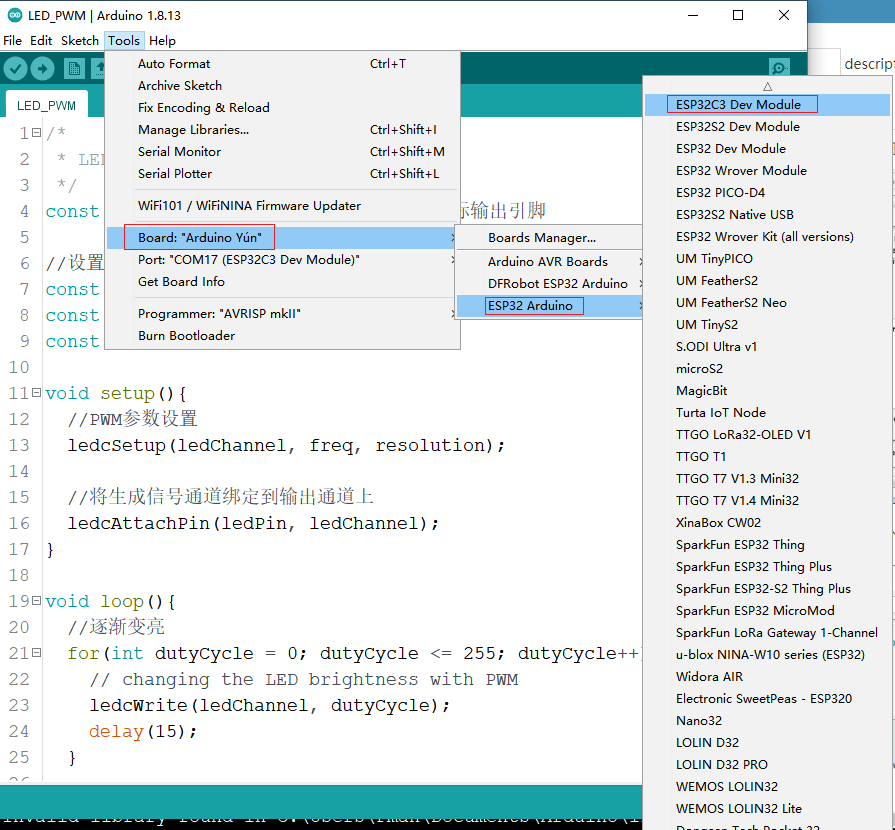Close the Tools menu via its title
The image size is (895, 830).
124,41
